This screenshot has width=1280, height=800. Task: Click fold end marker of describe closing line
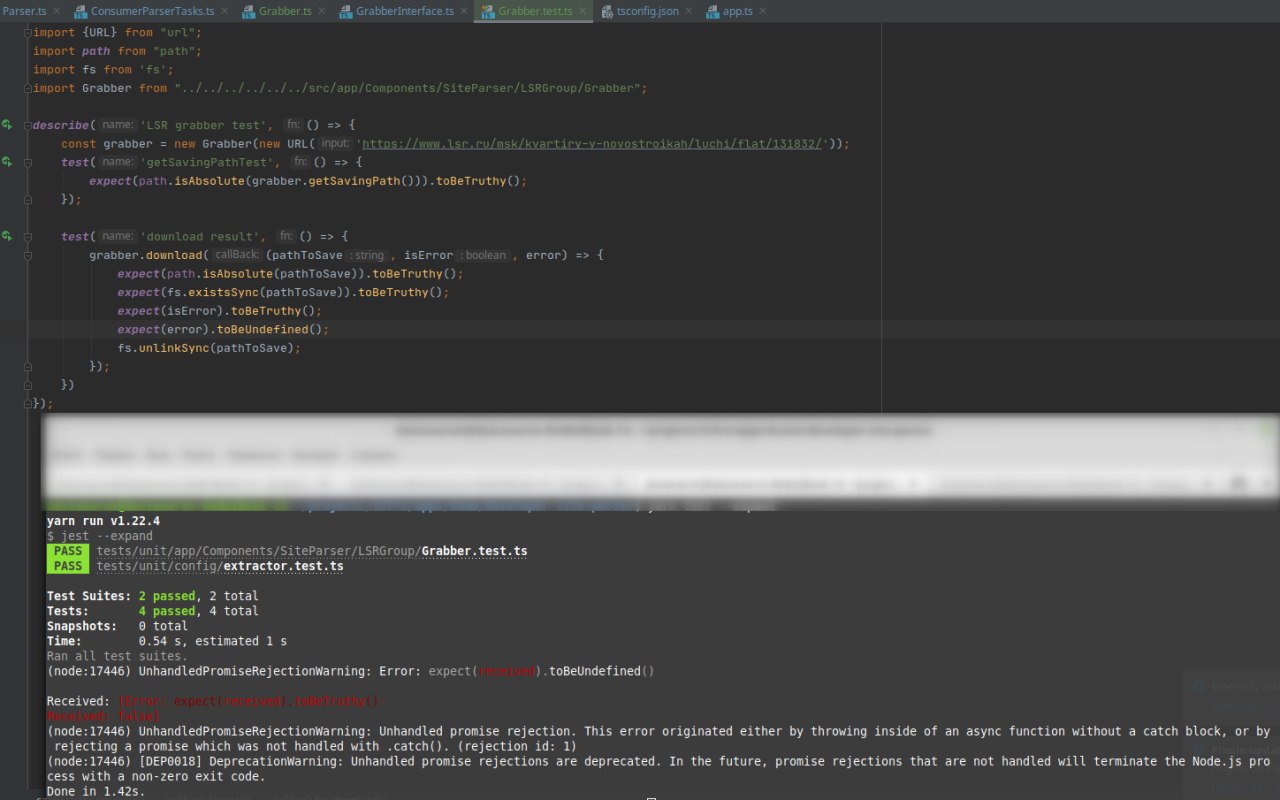tap(28, 404)
